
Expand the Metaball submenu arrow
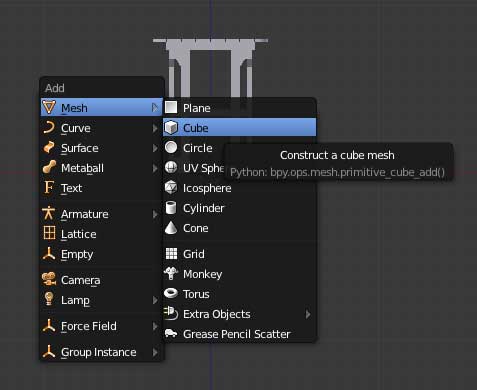click(x=155, y=168)
